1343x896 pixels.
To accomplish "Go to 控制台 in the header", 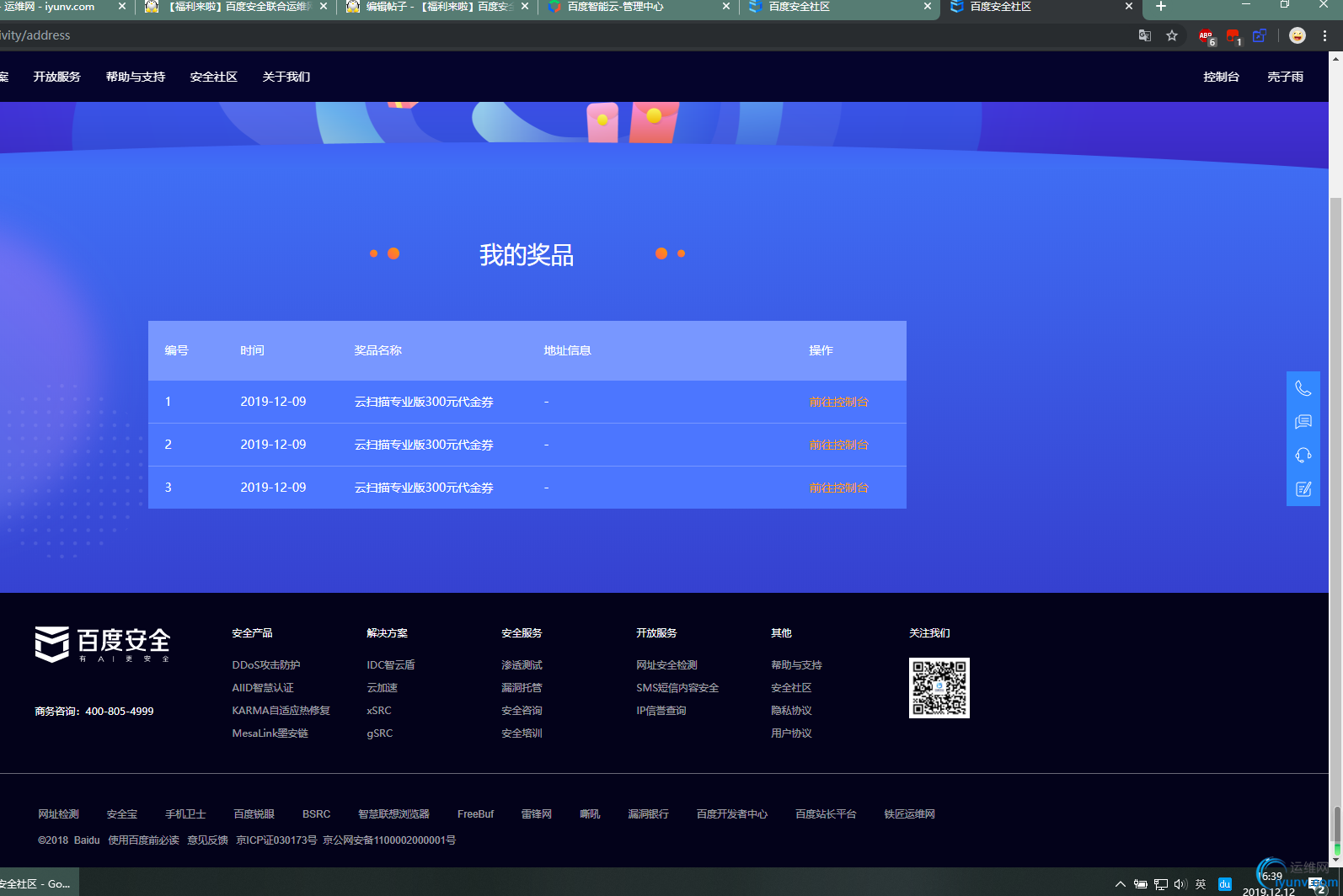I will (1222, 77).
